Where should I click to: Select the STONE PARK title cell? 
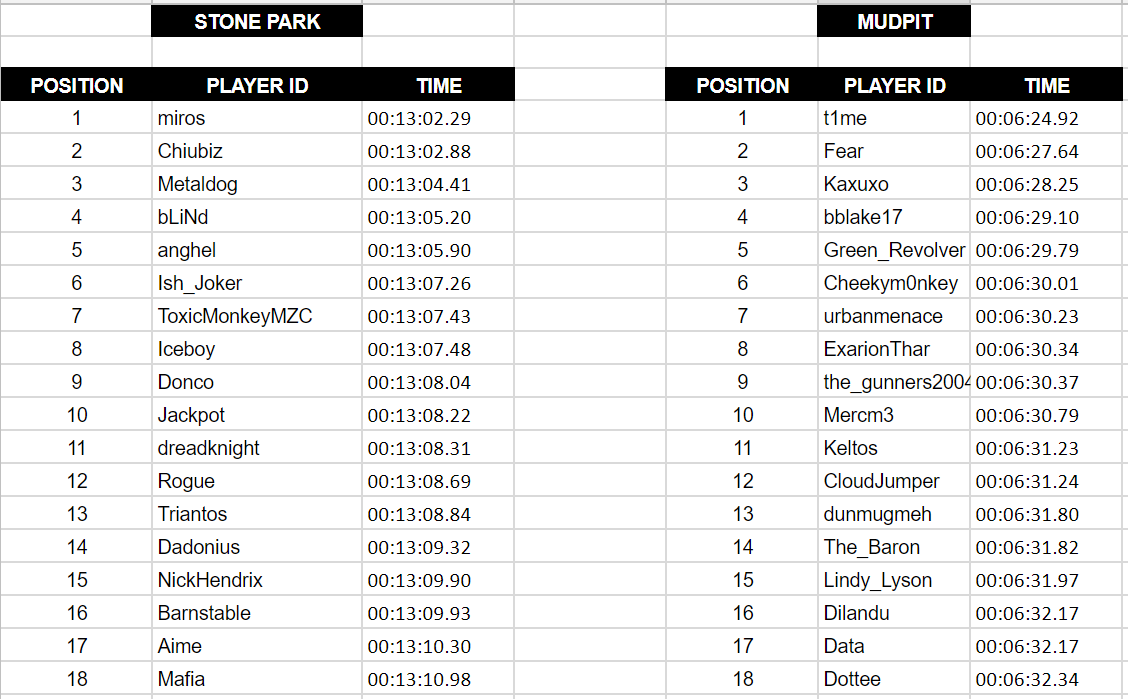[x=257, y=21]
